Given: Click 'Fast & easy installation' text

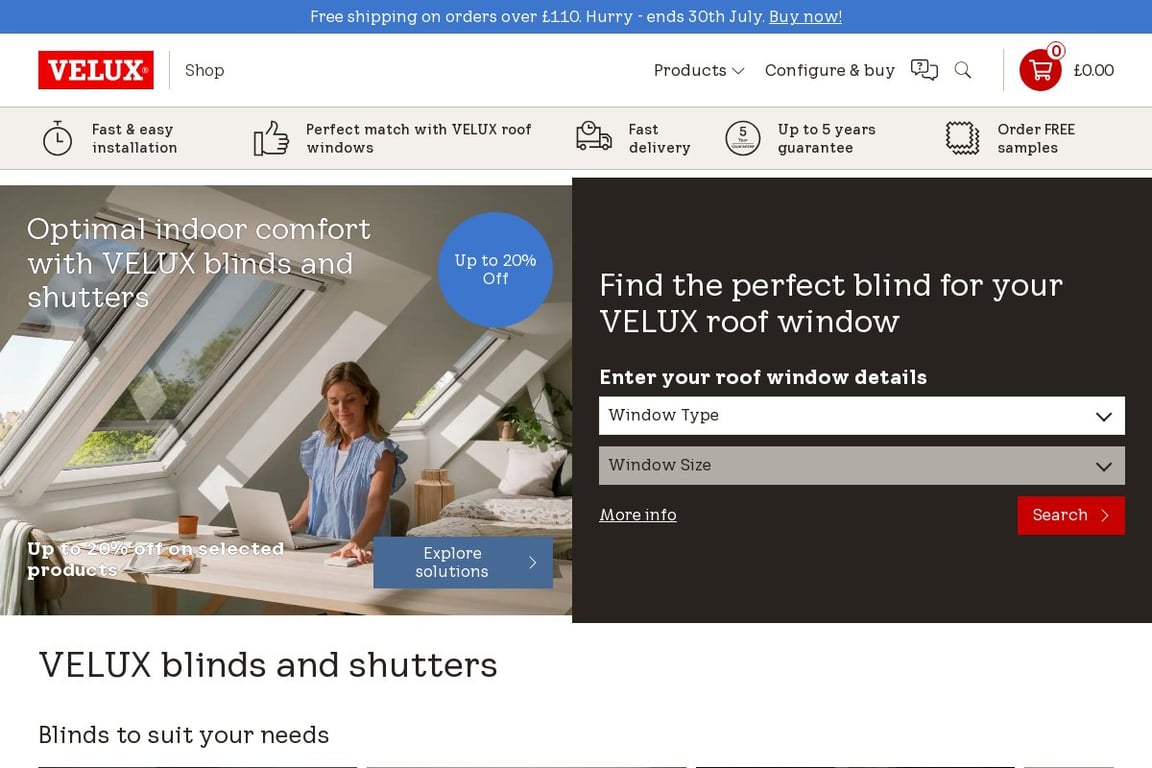Looking at the screenshot, I should (x=134, y=138).
